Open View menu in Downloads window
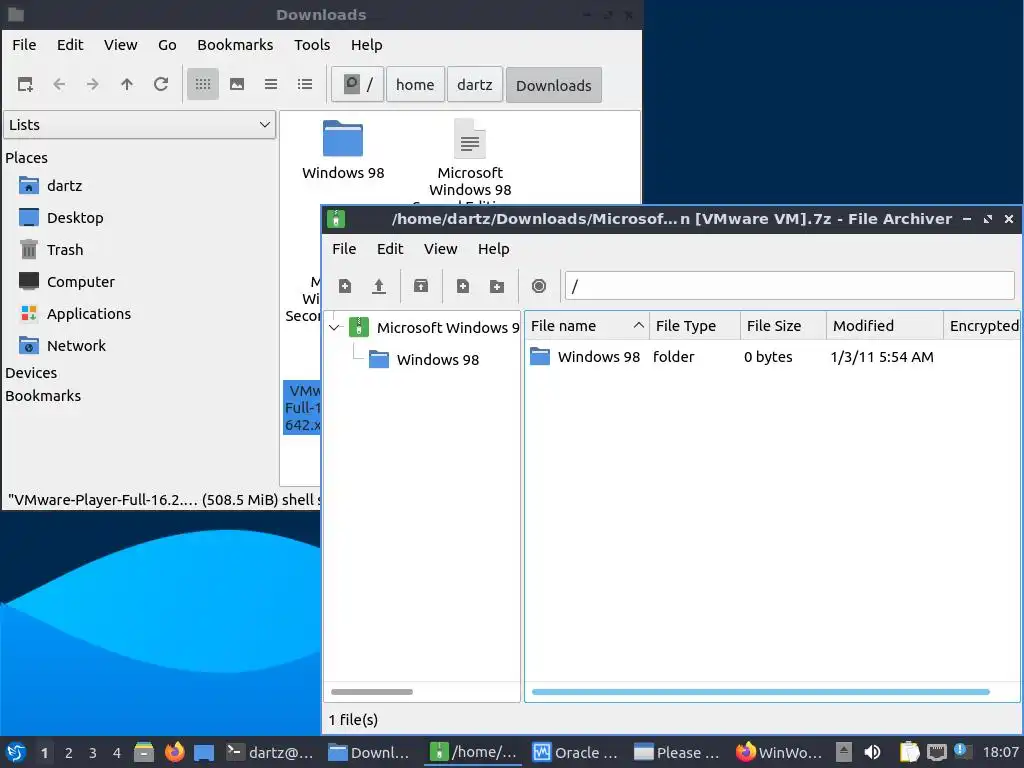Screen dimensions: 1024x768 121,45
